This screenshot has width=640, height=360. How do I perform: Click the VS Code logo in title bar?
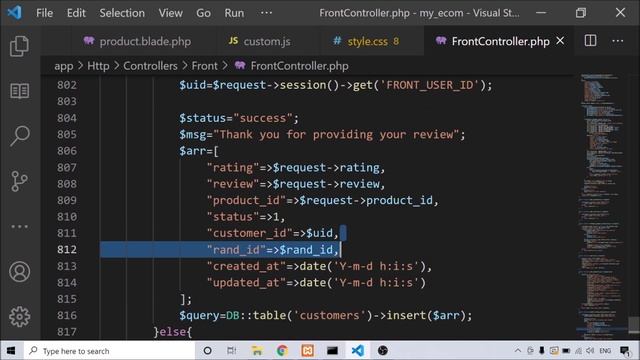click(x=14, y=13)
